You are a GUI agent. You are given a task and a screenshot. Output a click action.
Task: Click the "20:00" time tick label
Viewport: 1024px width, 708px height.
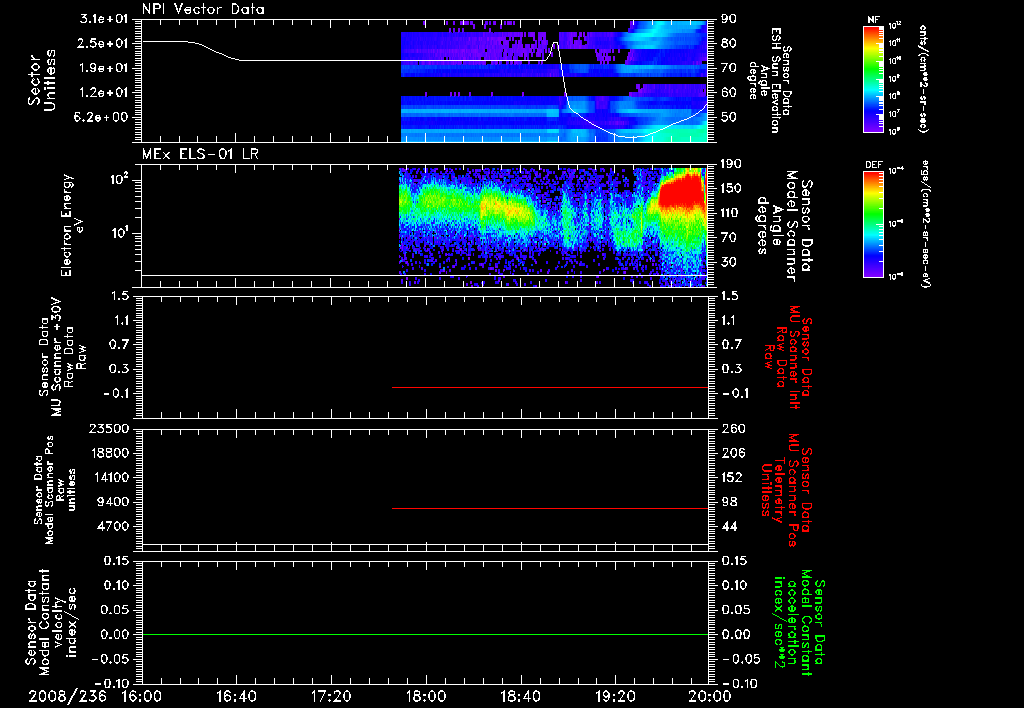(710, 696)
